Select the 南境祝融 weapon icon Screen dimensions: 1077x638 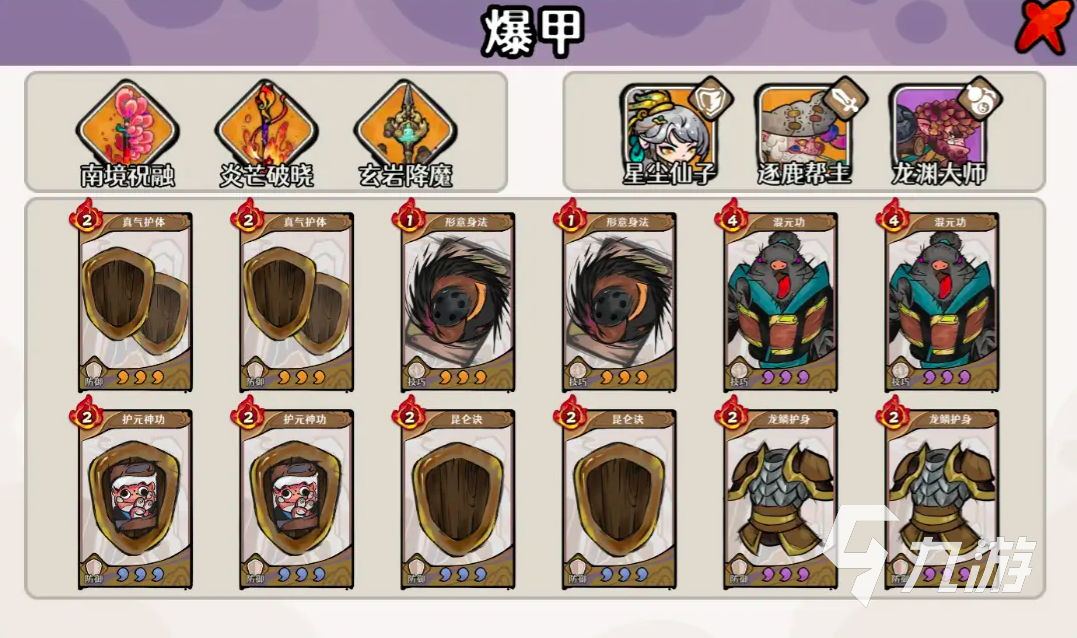[128, 127]
